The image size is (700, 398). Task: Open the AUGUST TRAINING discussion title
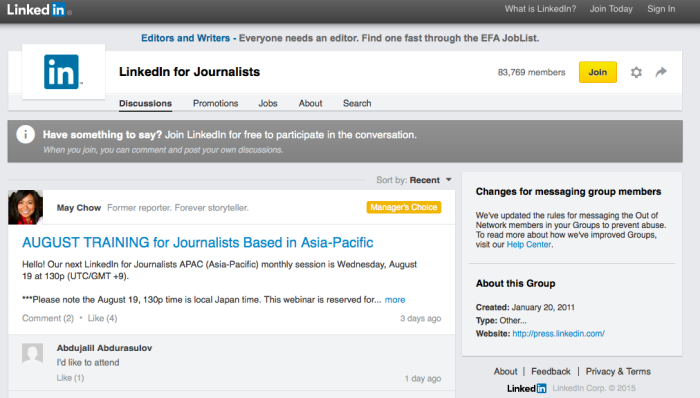click(x=198, y=242)
